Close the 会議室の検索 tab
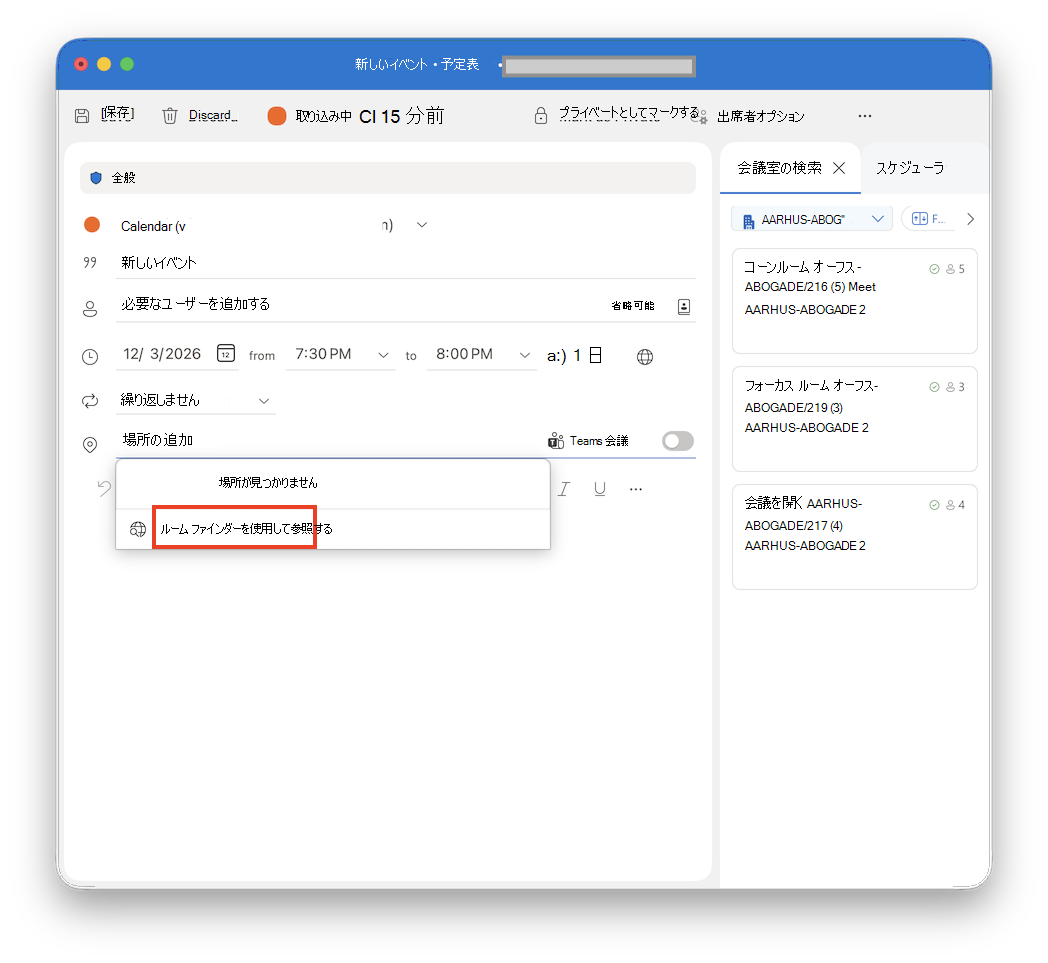This screenshot has height=963, width=1048. (839, 168)
